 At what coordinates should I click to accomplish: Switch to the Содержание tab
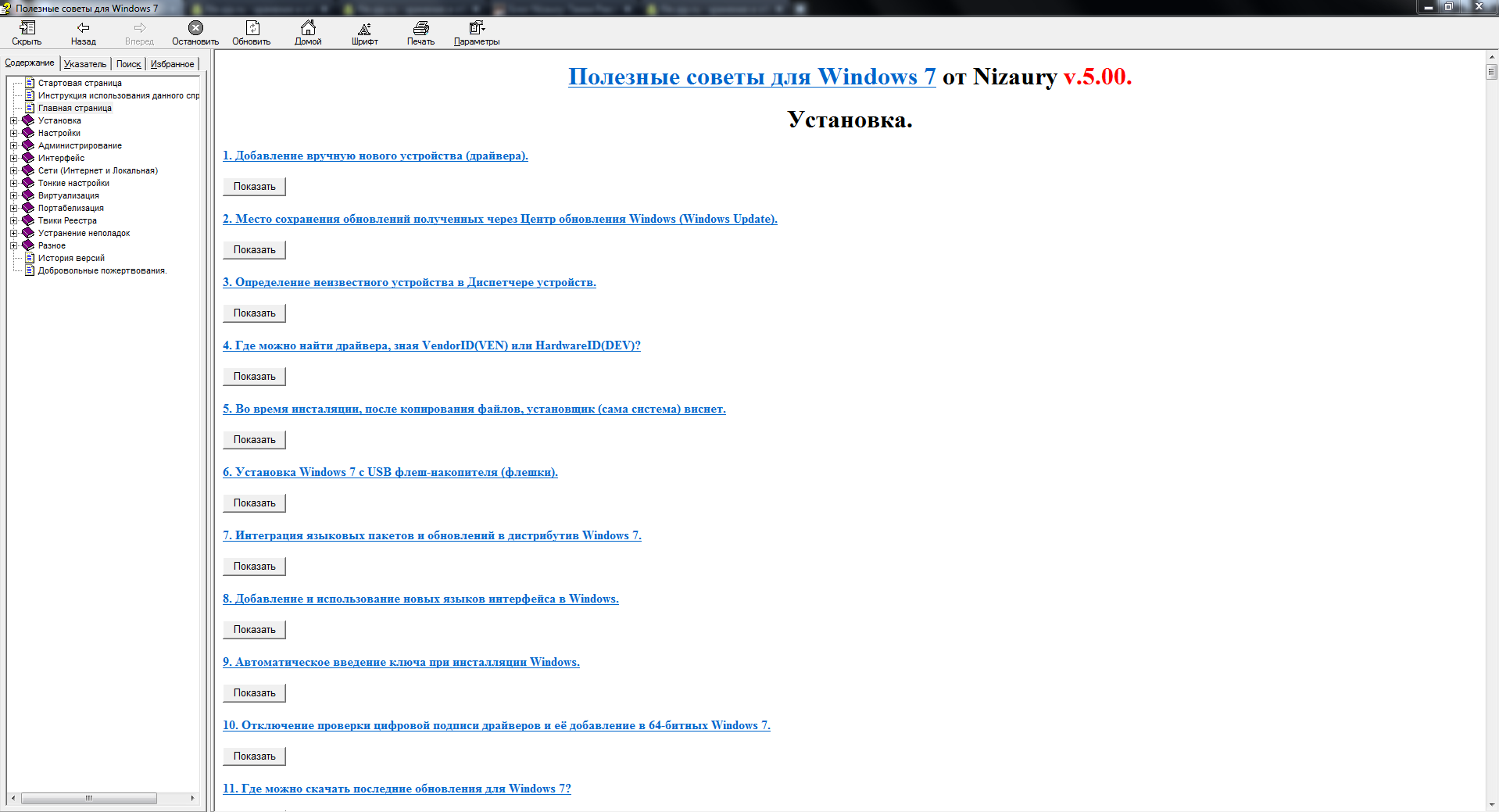point(30,63)
